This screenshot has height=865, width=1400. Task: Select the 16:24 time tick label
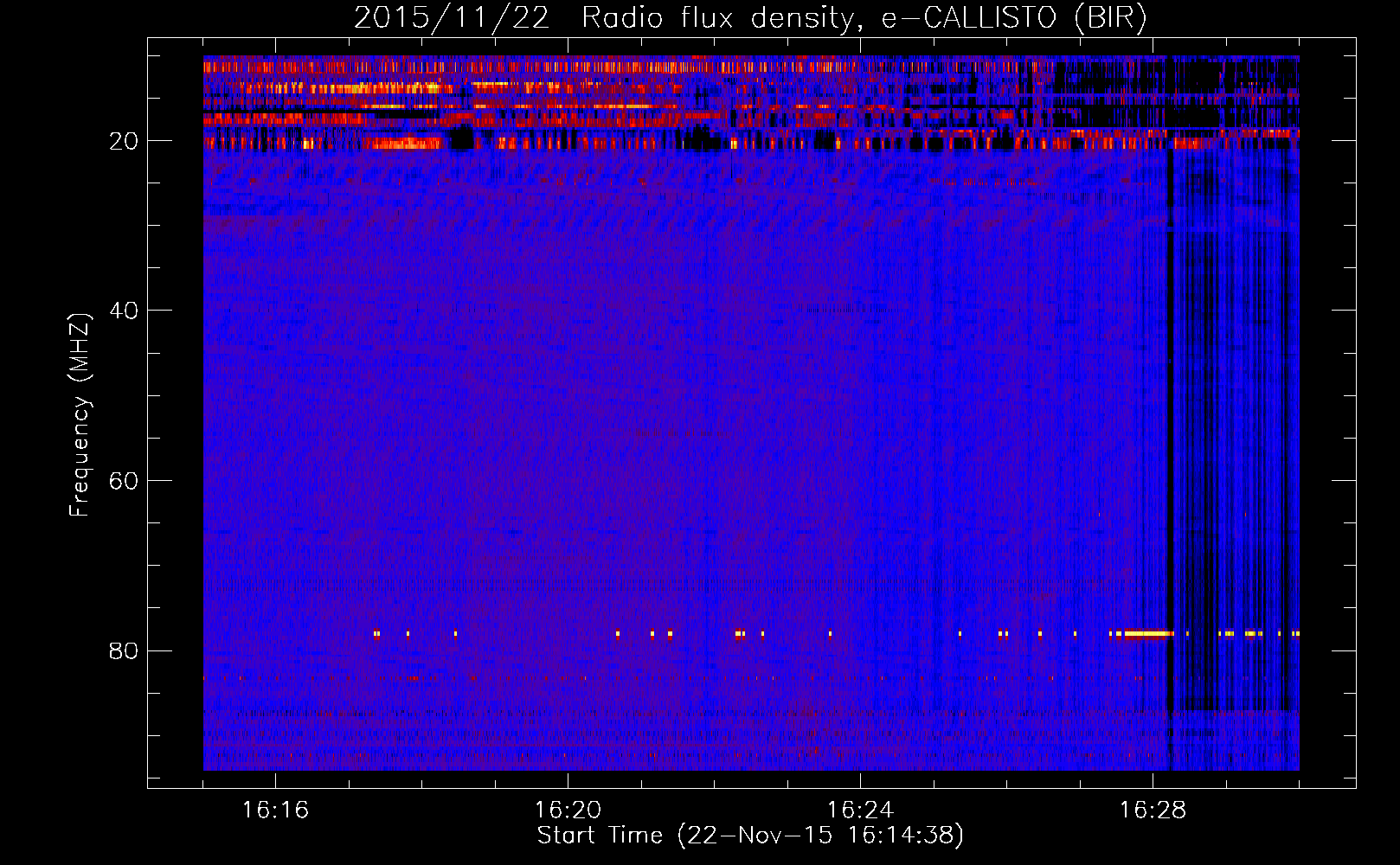[860, 810]
